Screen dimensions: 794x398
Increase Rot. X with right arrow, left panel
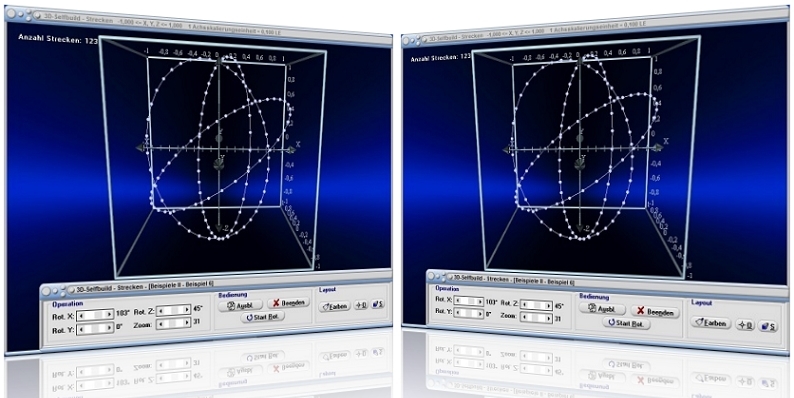click(x=109, y=314)
